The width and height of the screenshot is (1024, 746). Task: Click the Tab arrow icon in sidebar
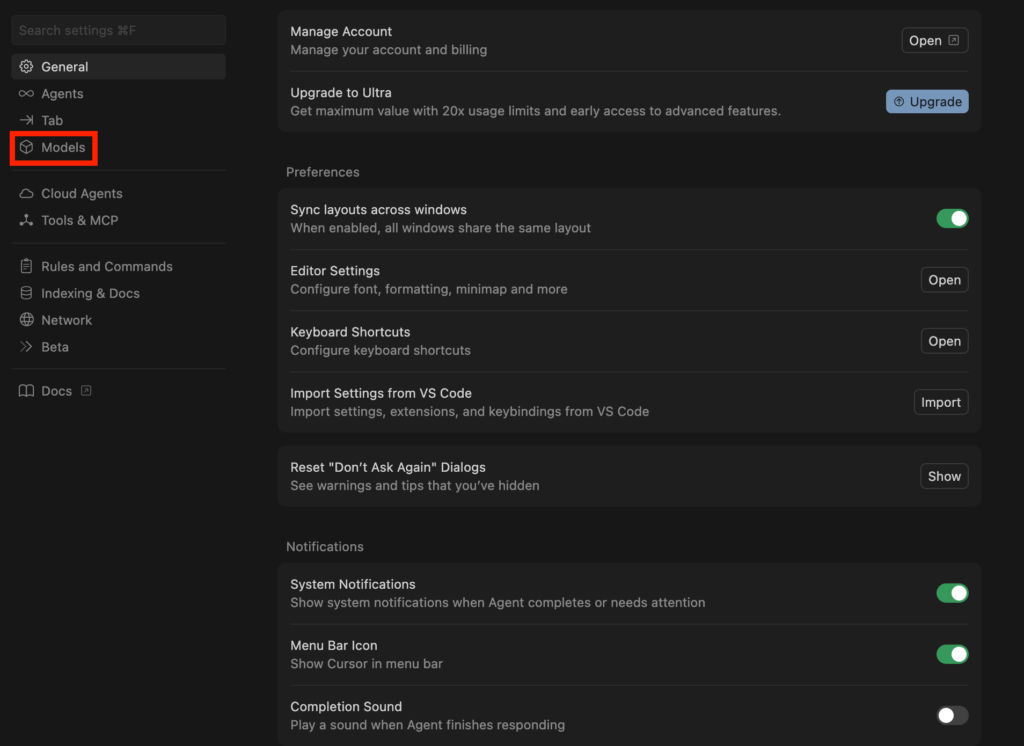tap(27, 121)
